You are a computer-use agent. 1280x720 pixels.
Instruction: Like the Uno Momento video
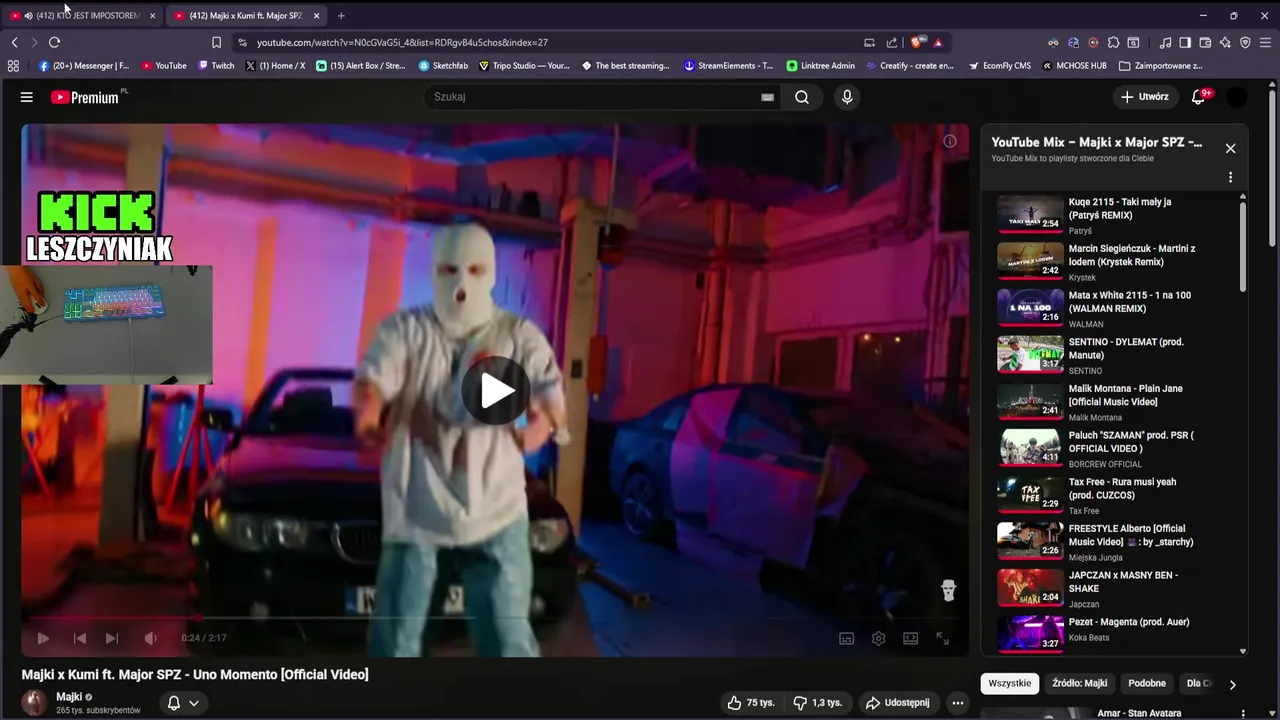click(x=751, y=703)
